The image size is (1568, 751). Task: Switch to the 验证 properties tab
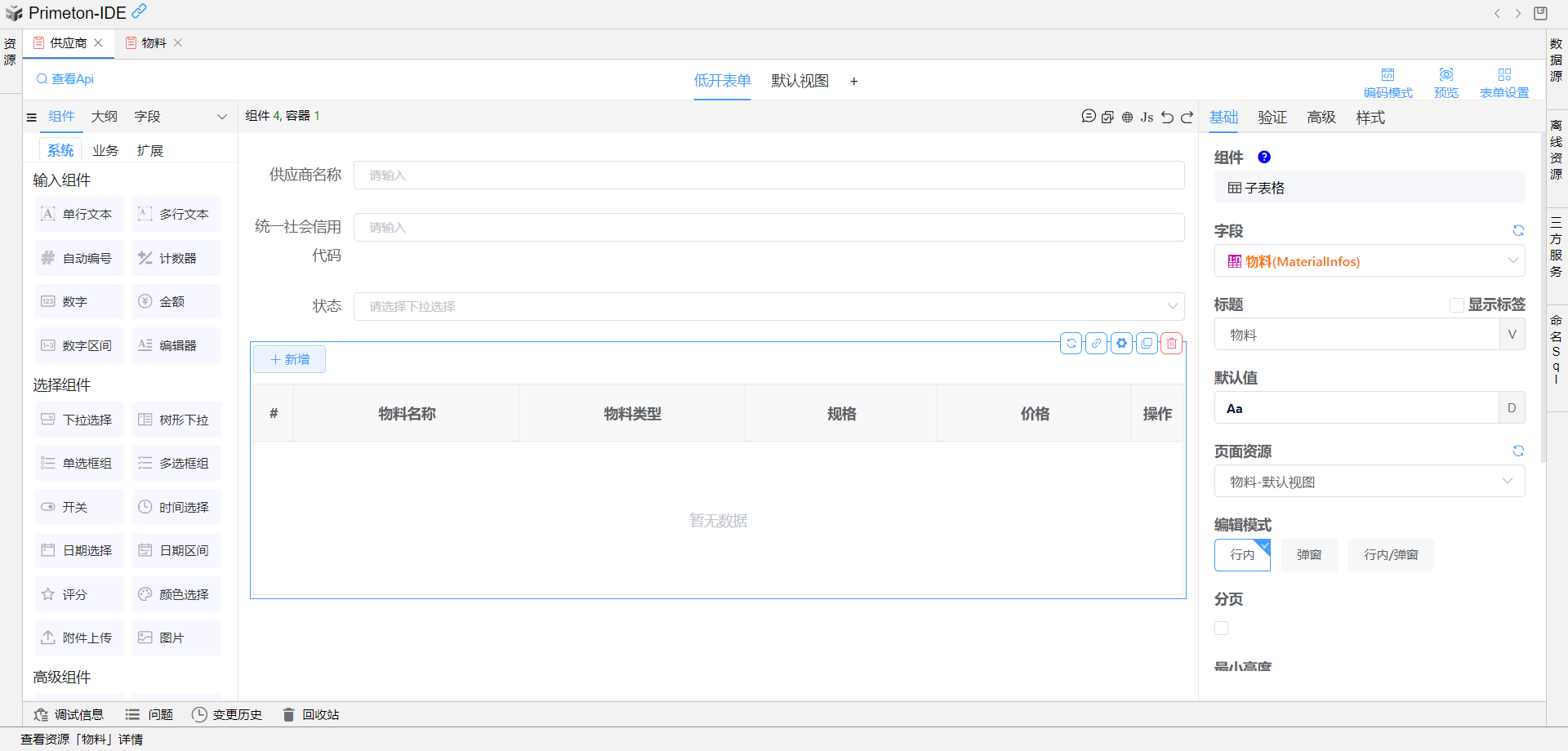[1272, 118]
